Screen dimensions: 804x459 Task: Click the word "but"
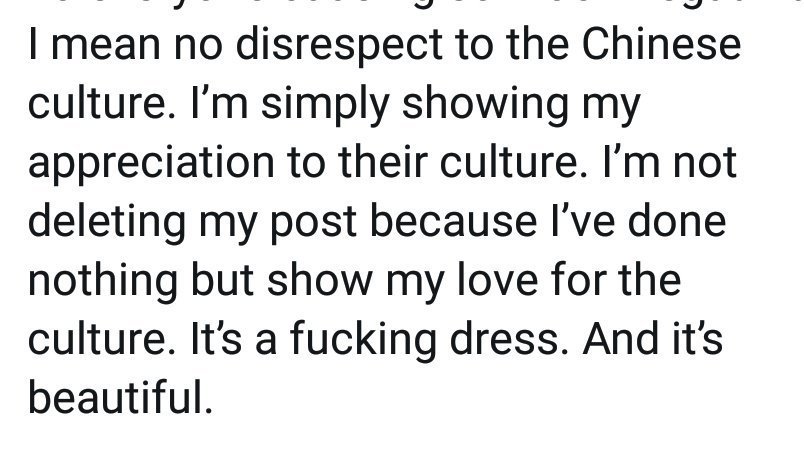coord(223,280)
